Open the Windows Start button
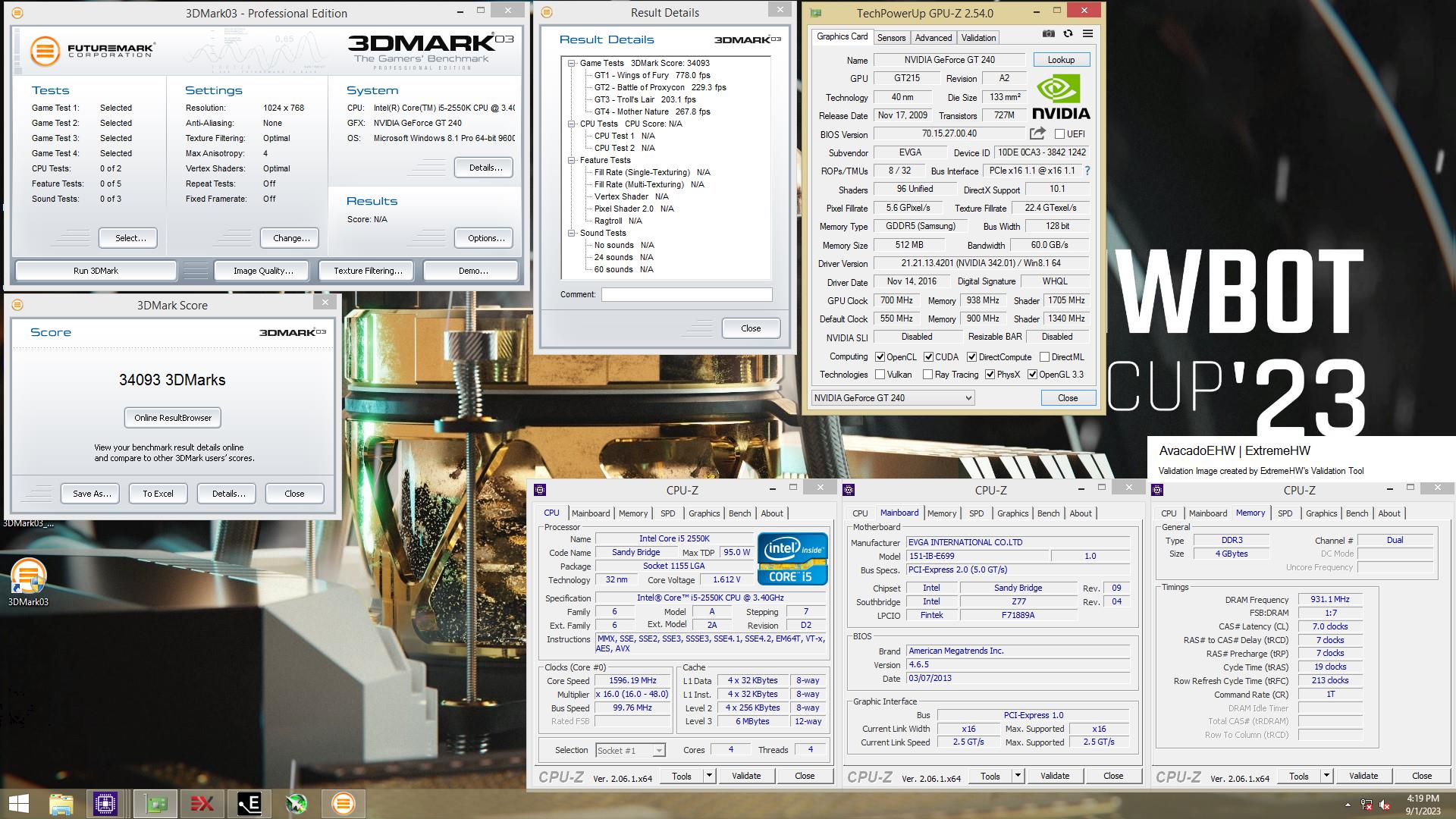Image resolution: width=1456 pixels, height=819 pixels. pos(18,804)
